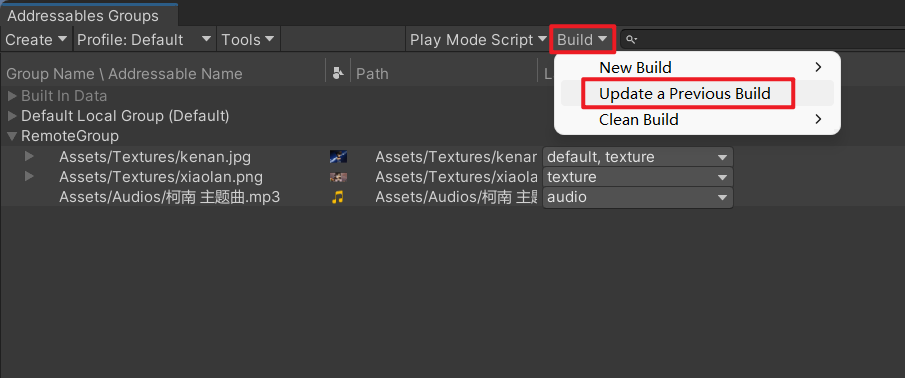
Task: Click the kenan.jpg texture thumbnail icon
Action: (x=338, y=156)
